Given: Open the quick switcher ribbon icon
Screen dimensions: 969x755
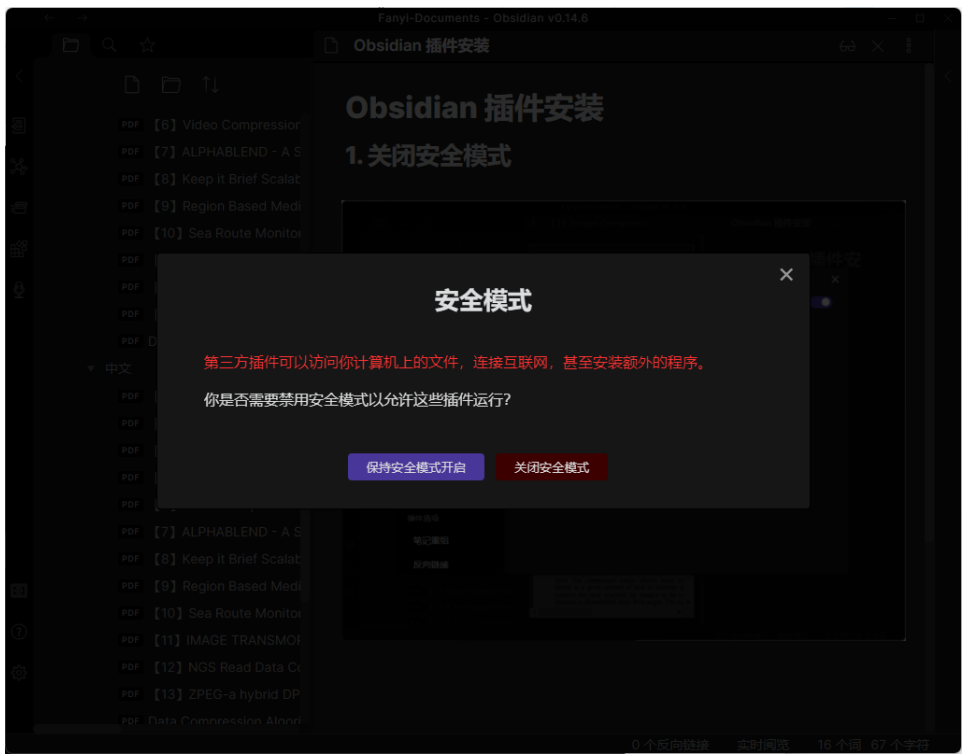Looking at the screenshot, I should click(x=19, y=126).
